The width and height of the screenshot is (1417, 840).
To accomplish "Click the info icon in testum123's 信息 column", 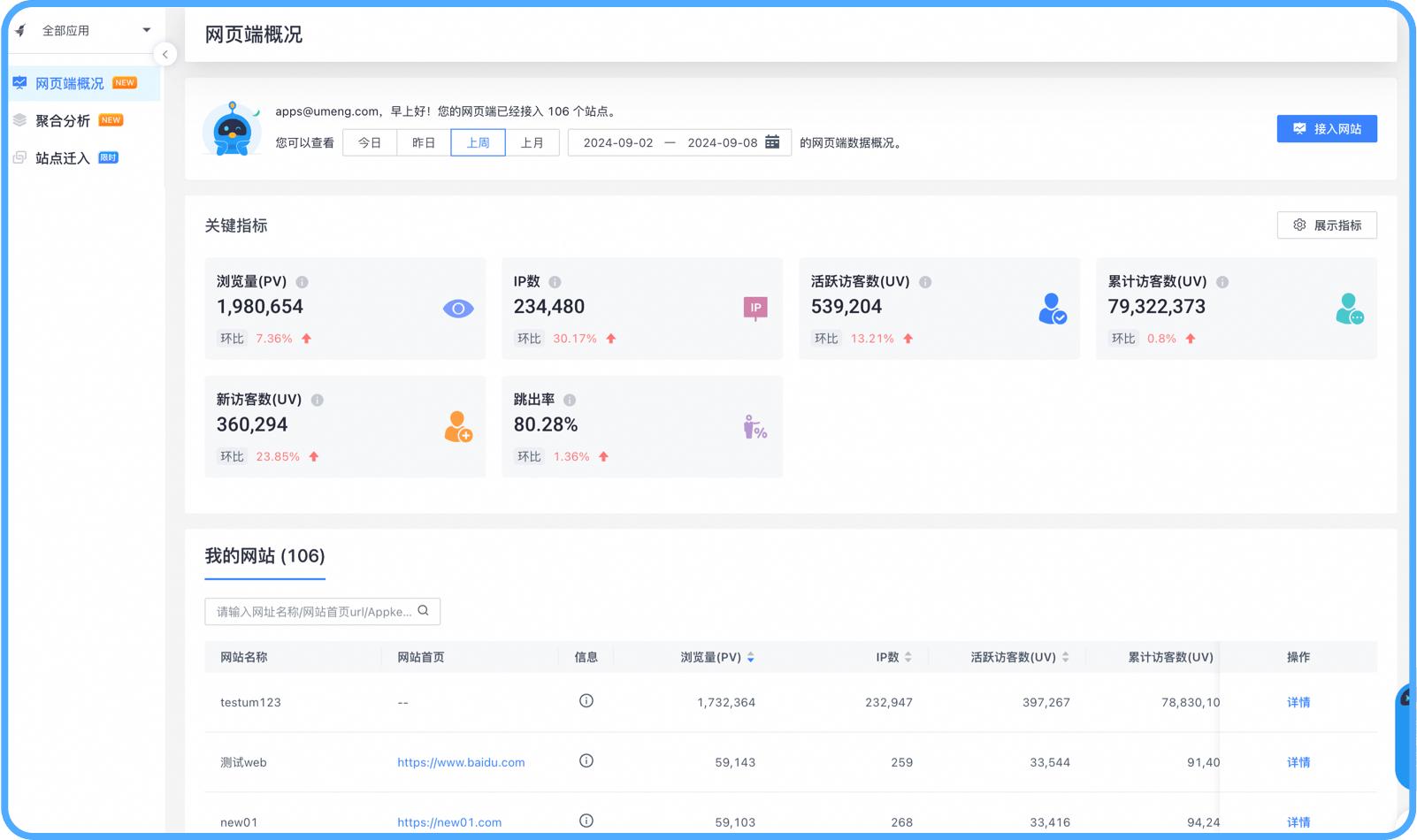I will 586,700.
